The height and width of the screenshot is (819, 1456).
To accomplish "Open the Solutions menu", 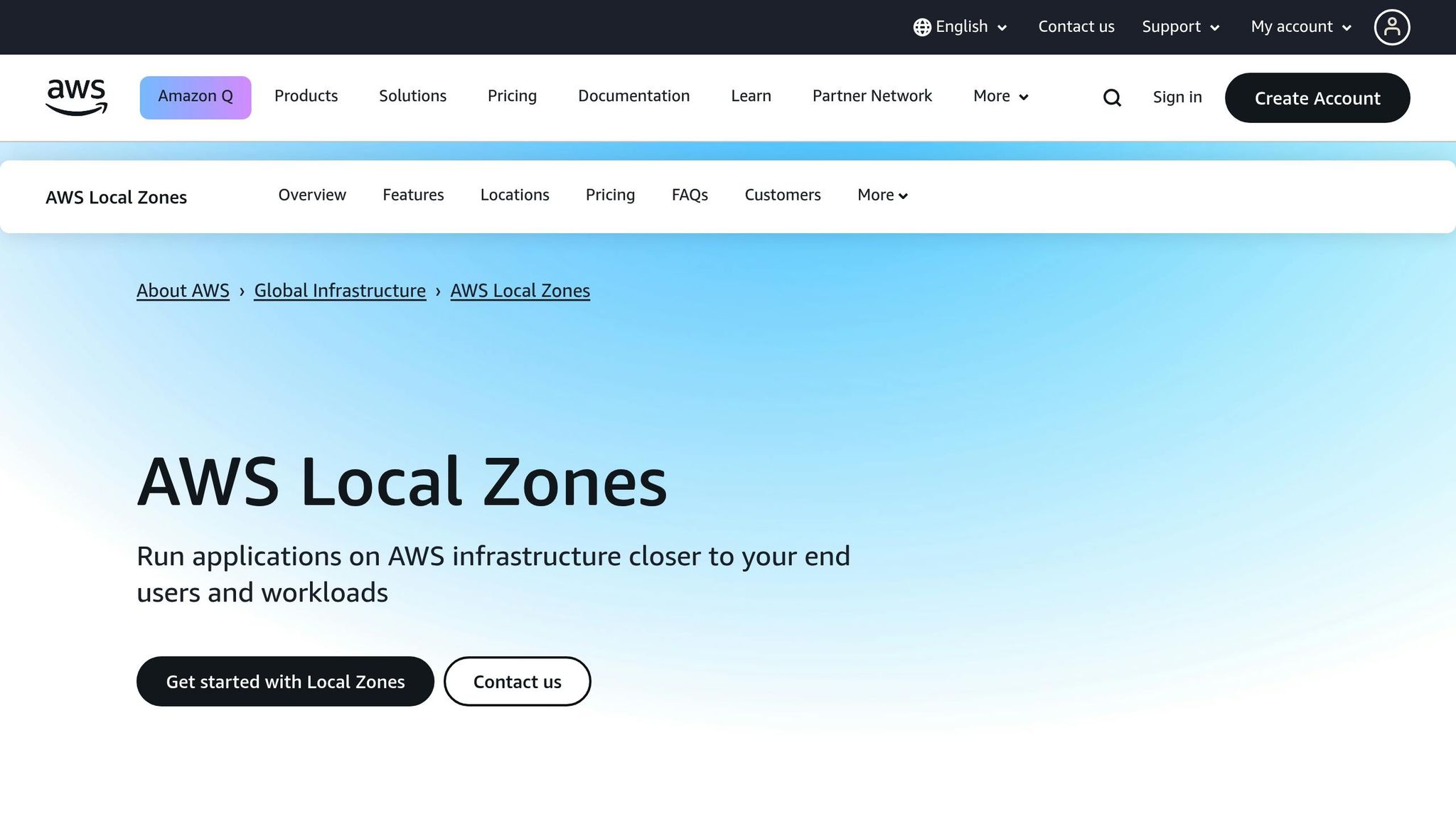I will pyautogui.click(x=412, y=96).
